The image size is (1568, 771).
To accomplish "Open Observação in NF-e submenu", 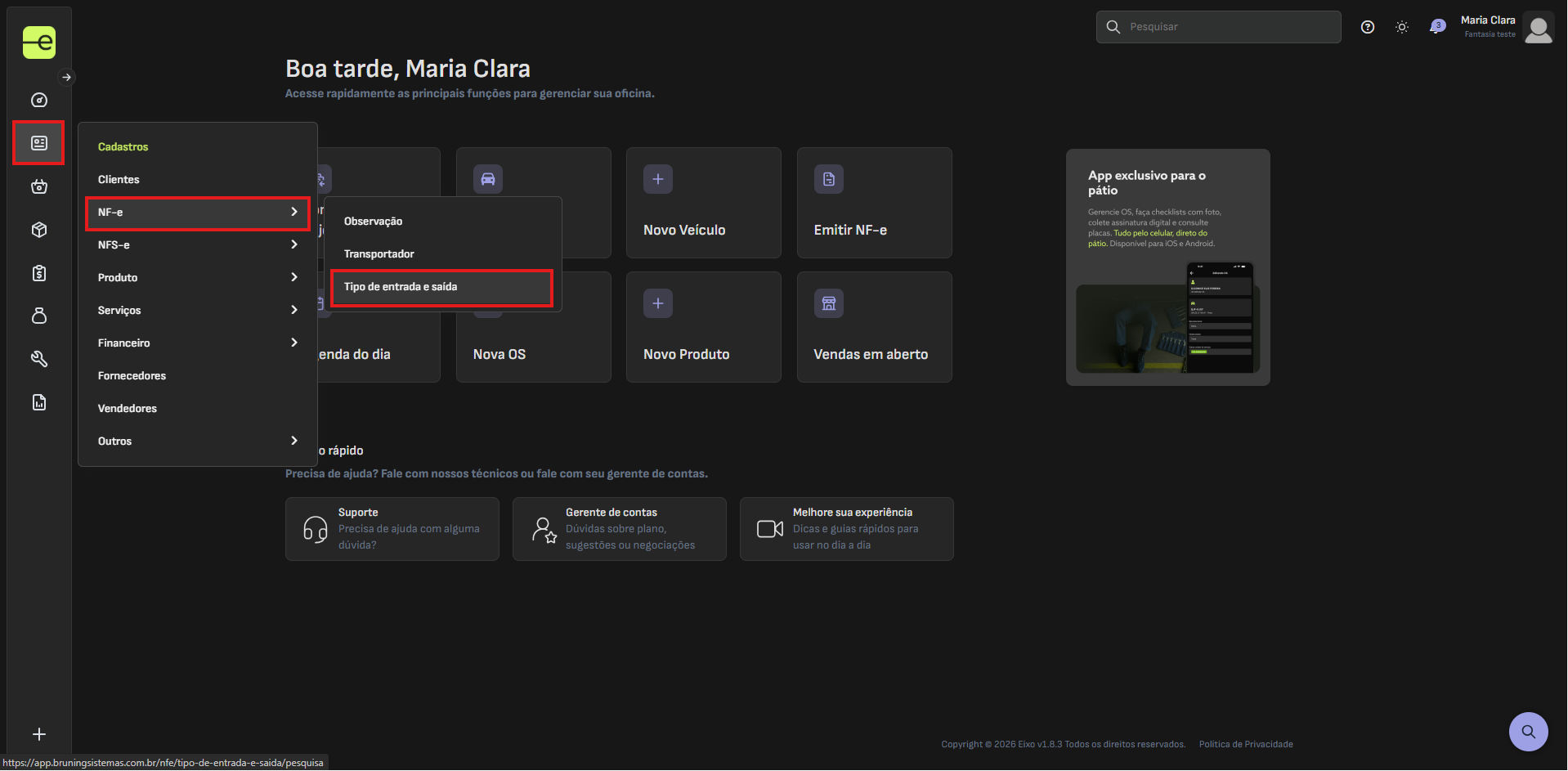I will pyautogui.click(x=442, y=222).
